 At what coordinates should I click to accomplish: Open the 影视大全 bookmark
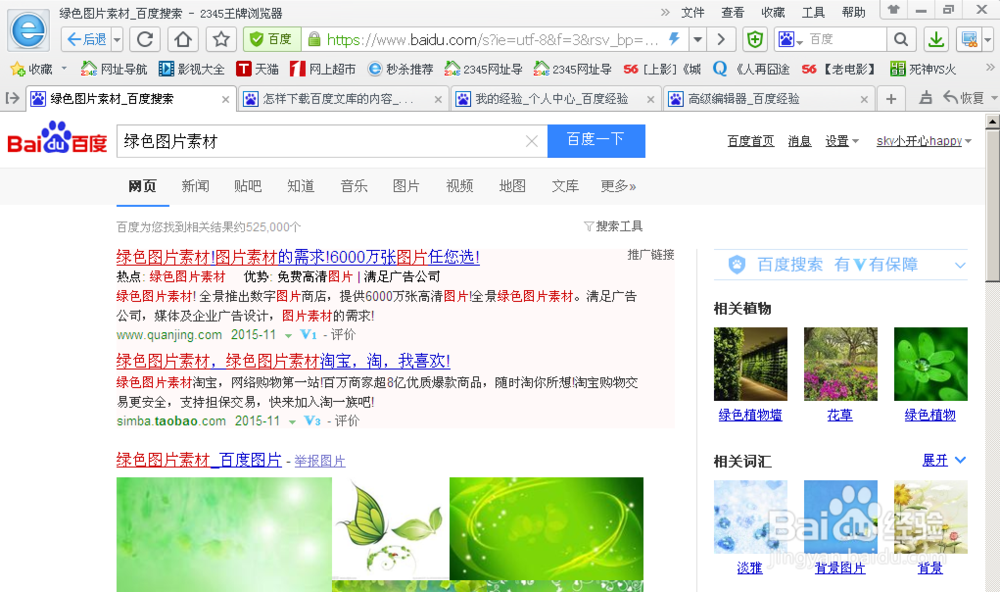[x=191, y=69]
